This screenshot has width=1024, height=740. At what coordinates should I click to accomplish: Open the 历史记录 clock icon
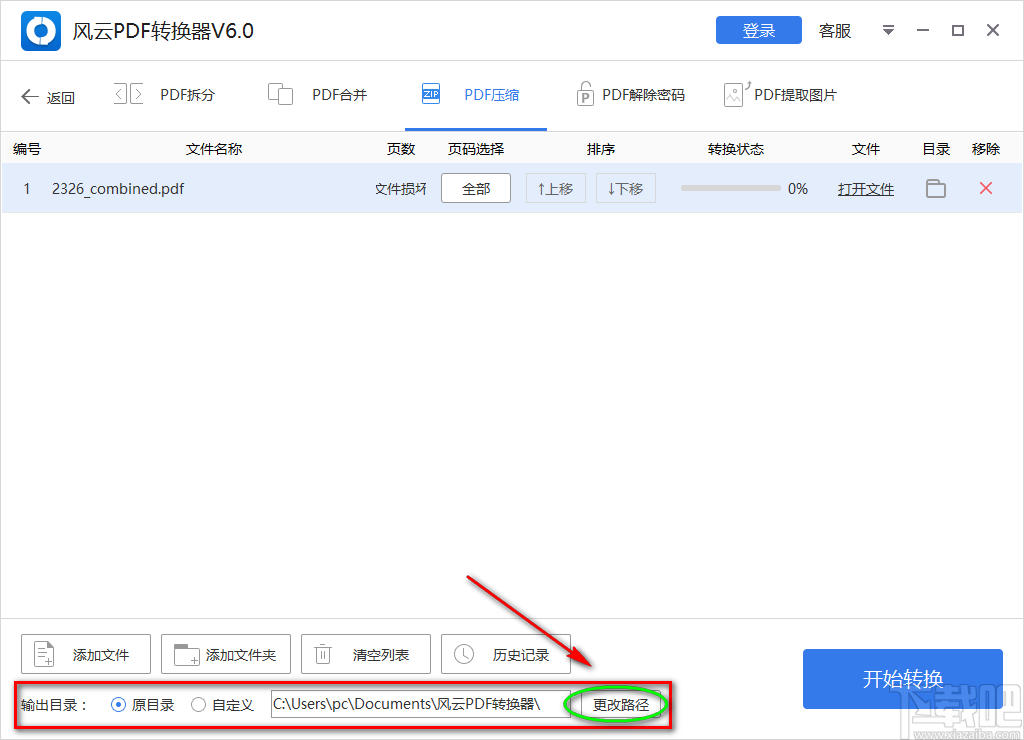coord(463,654)
